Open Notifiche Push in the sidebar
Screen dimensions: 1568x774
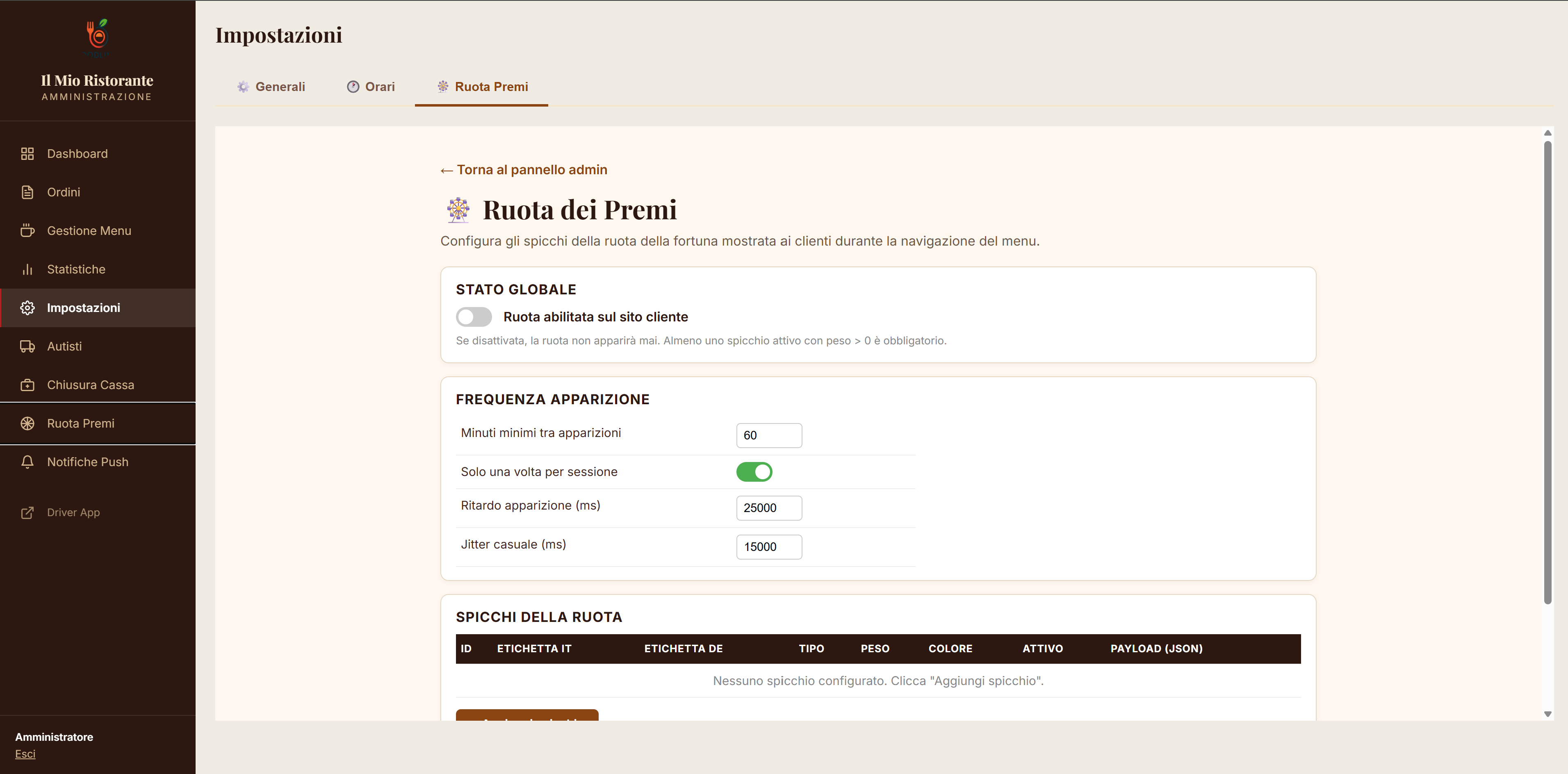[98, 462]
